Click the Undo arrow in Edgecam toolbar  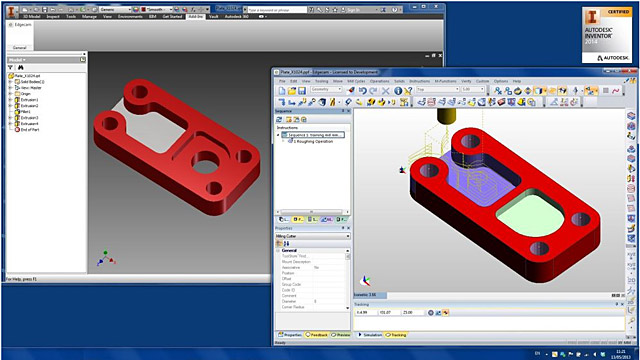click(362, 91)
